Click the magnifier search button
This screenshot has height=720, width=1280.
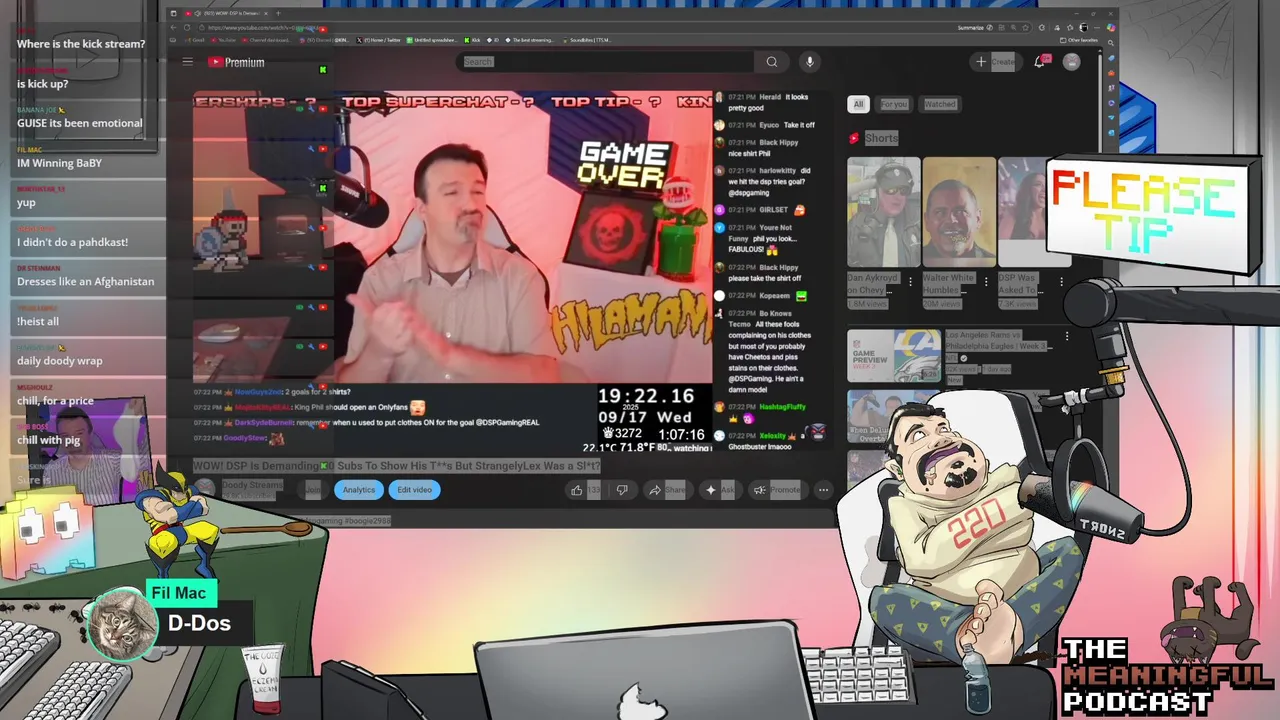(772, 62)
